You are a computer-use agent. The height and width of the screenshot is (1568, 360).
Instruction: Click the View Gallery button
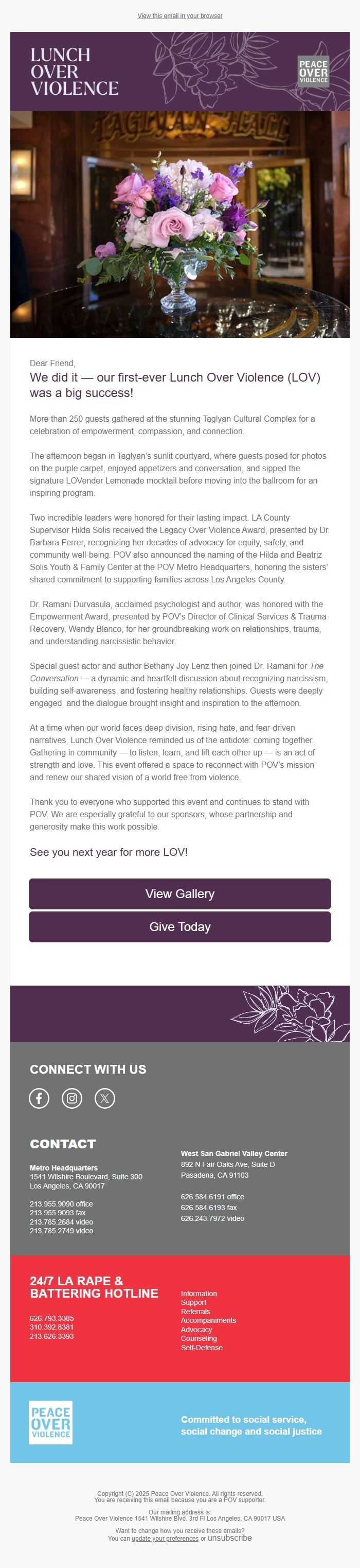(179, 894)
